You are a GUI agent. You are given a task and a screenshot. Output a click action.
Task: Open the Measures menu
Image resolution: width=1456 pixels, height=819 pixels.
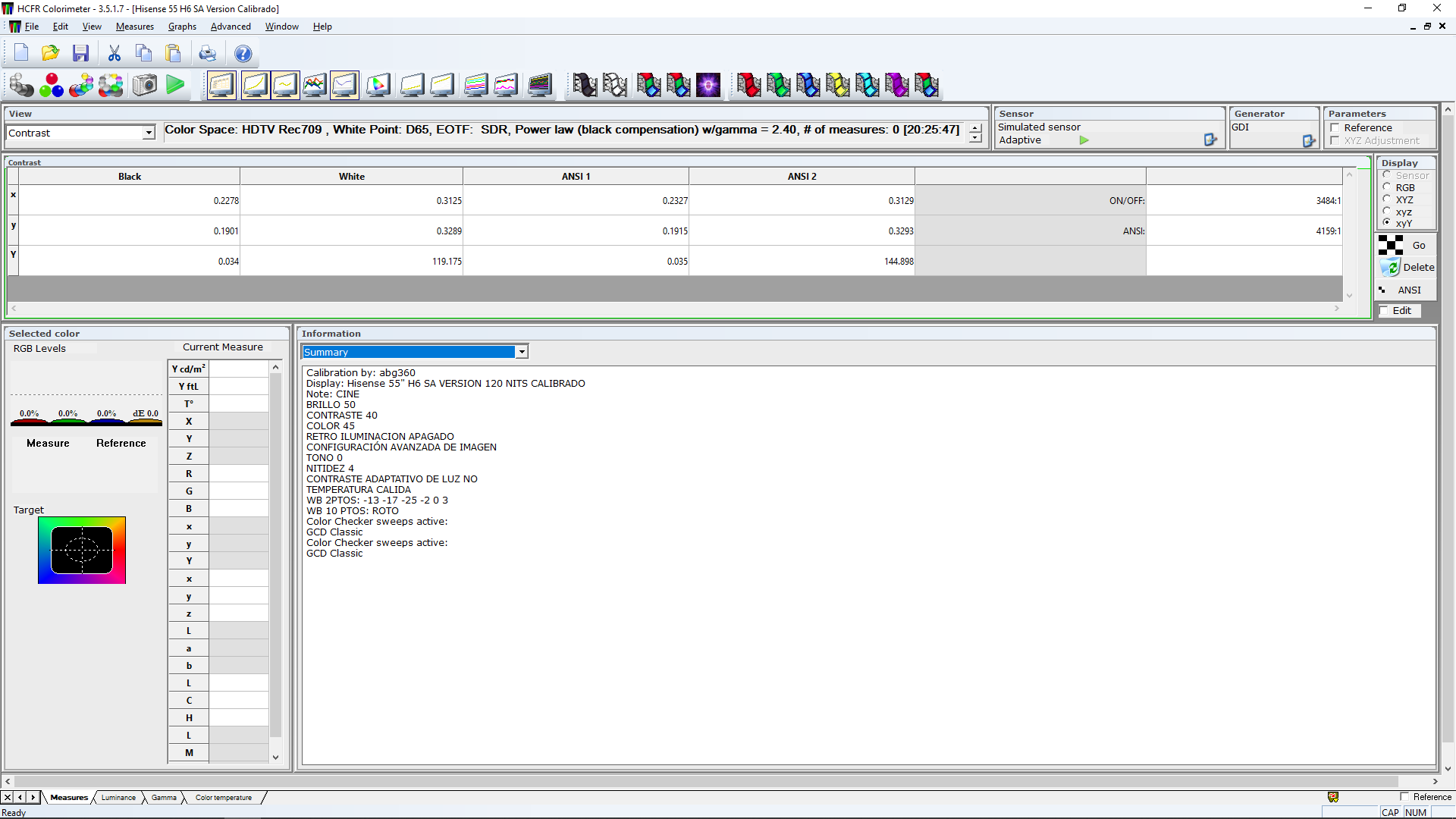tap(134, 27)
